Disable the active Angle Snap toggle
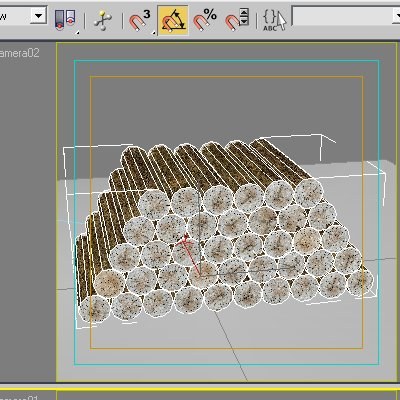400x400 pixels. (173, 21)
